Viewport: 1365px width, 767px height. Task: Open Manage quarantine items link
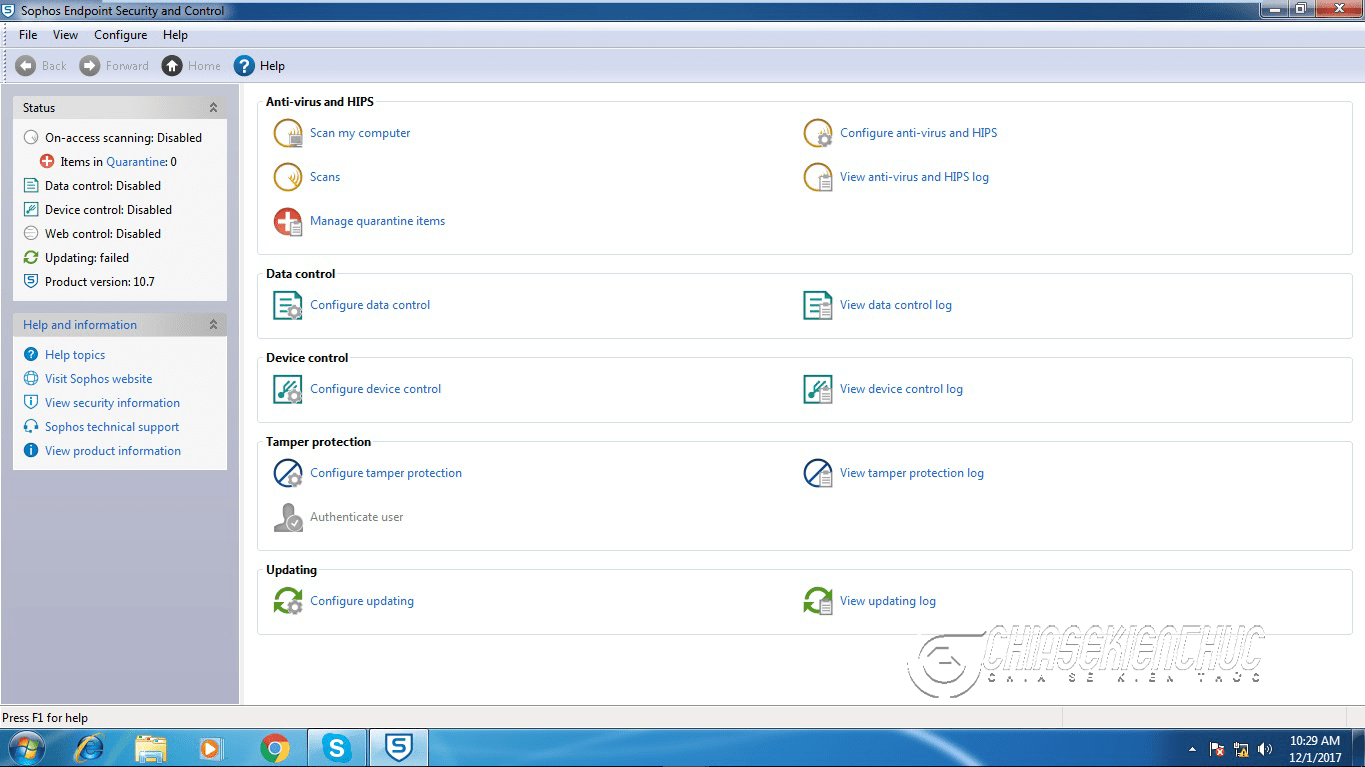click(378, 221)
